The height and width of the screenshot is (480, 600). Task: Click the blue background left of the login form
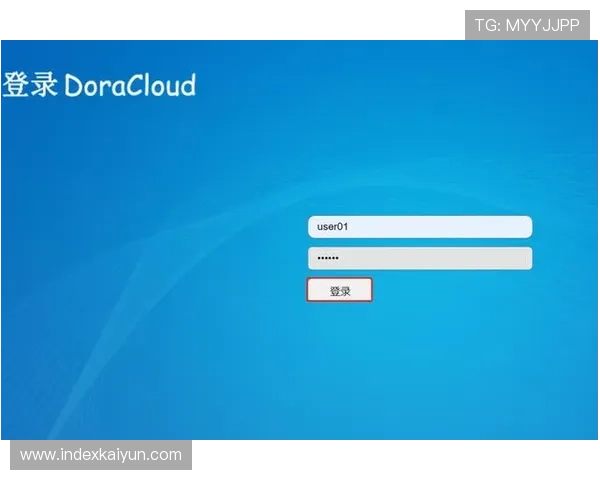(x=150, y=260)
